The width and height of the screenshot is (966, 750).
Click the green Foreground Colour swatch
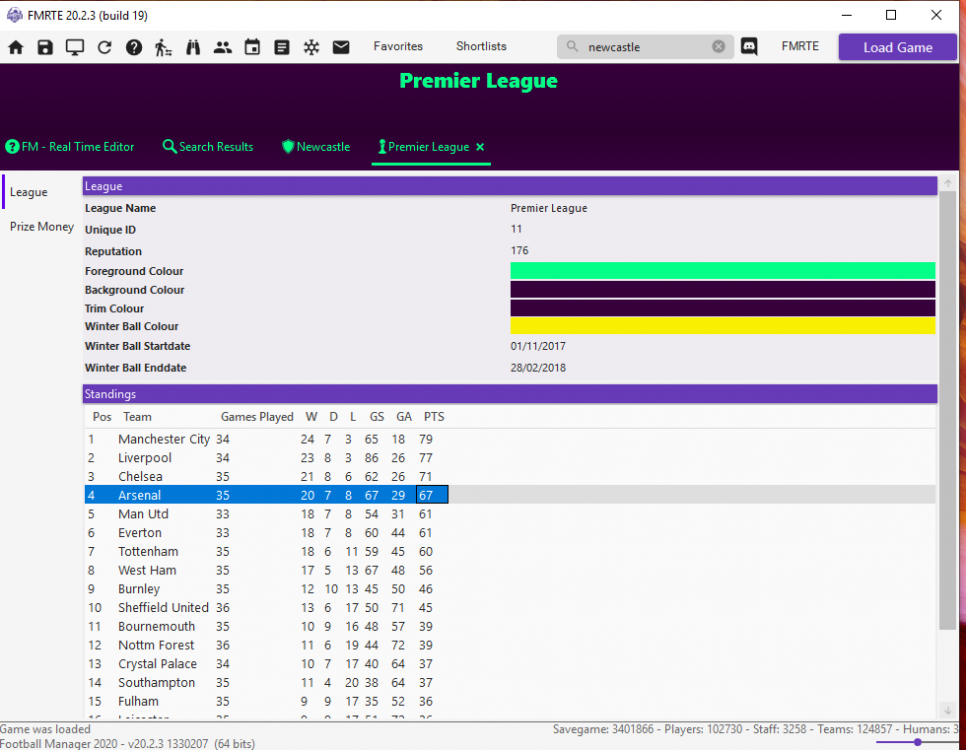[x=722, y=271]
